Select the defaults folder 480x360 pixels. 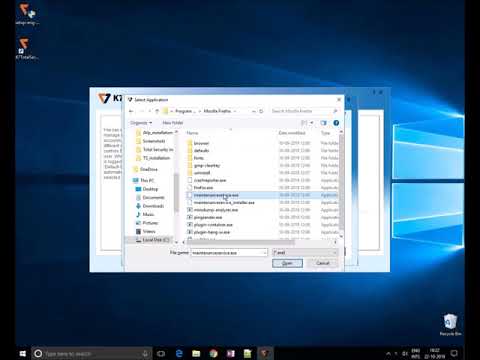(x=201, y=151)
